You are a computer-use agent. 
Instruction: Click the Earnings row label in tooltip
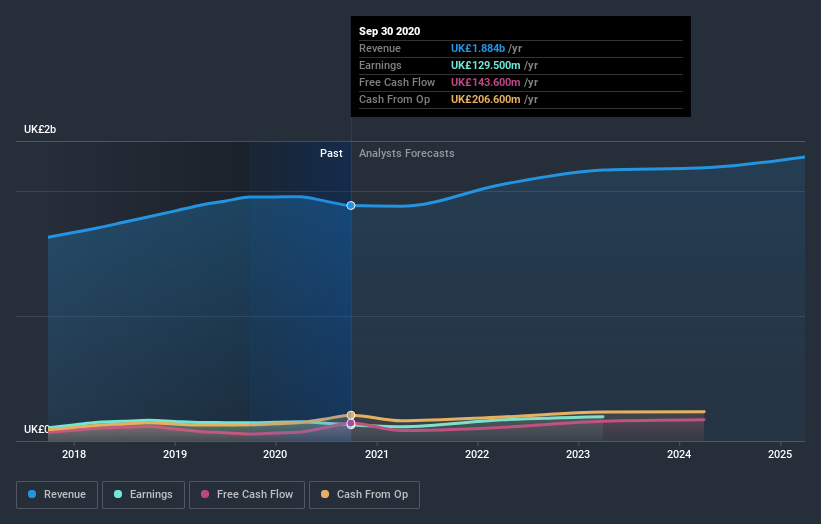click(380, 65)
